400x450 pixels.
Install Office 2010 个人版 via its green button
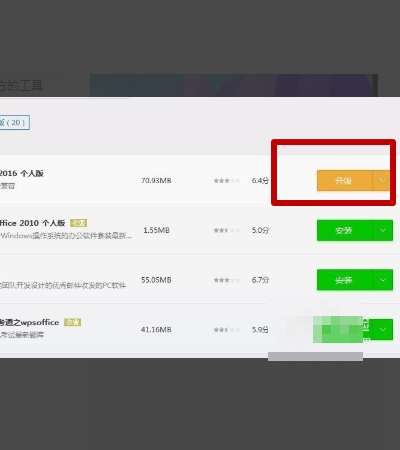point(344,230)
